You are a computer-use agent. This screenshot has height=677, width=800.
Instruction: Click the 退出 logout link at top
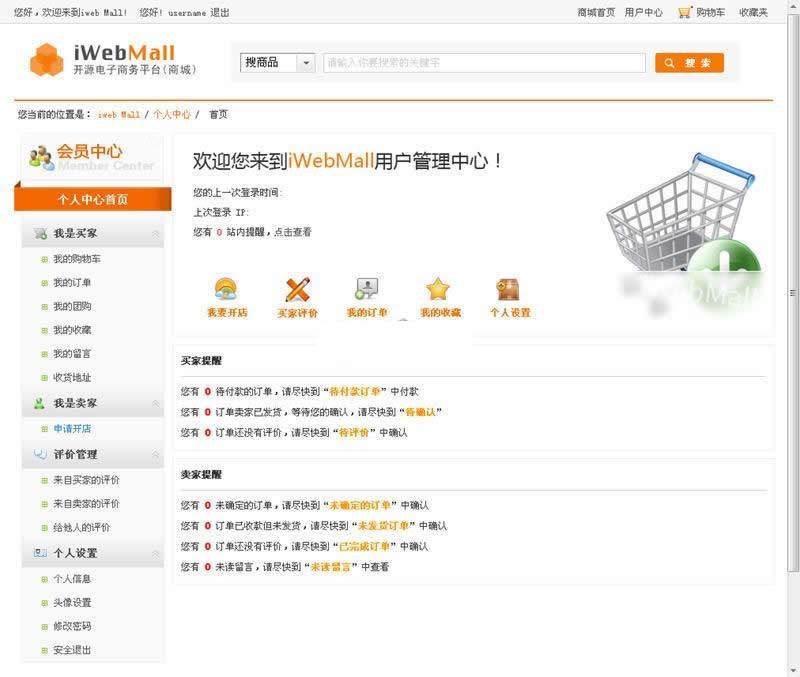click(x=220, y=12)
